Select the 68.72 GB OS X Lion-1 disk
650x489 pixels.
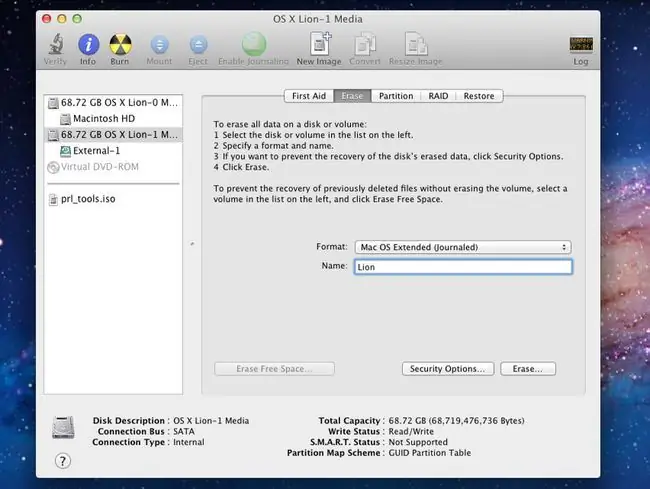113,135
